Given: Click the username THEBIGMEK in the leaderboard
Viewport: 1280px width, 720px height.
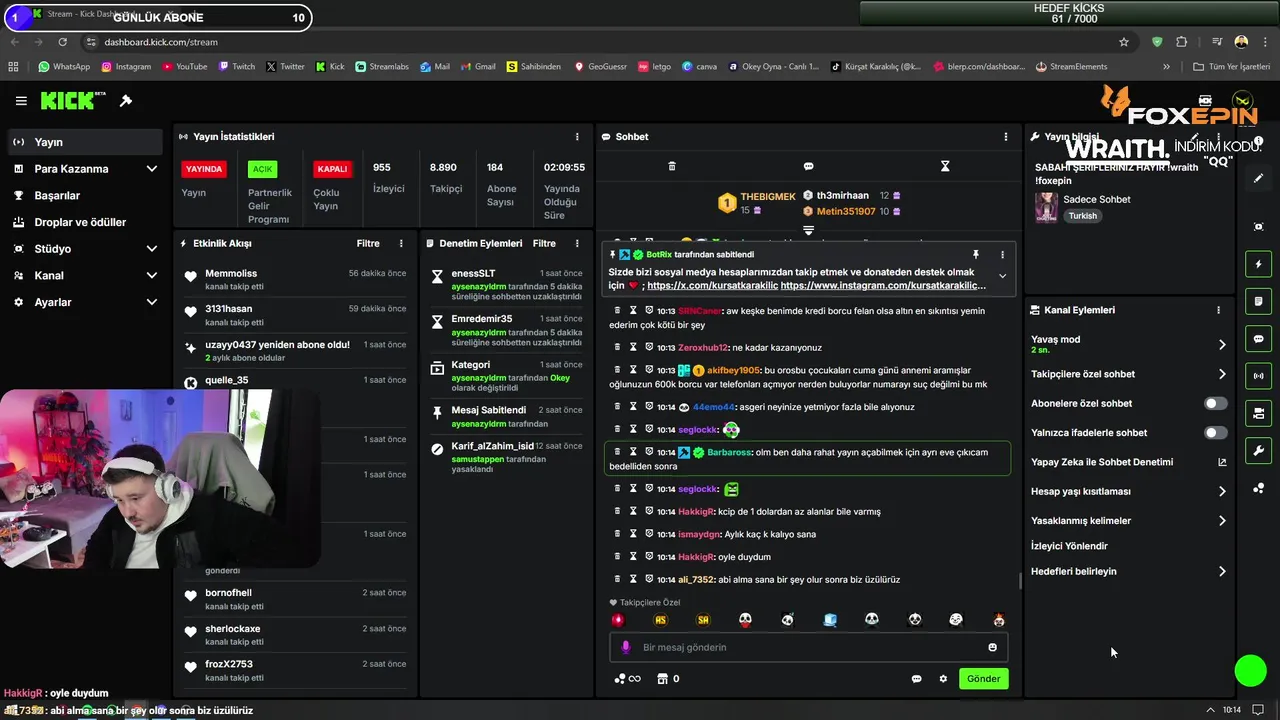Looking at the screenshot, I should [768, 197].
